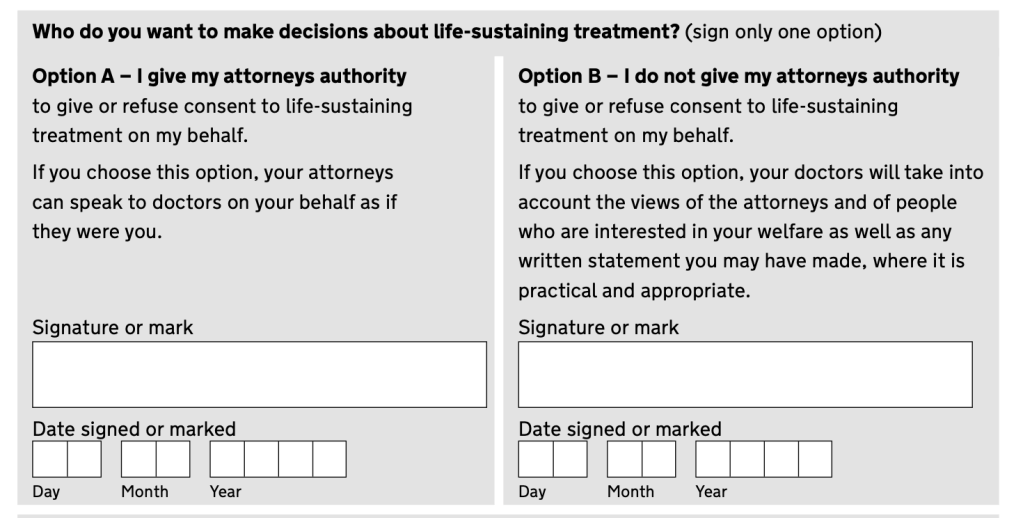
Task: Select third Year box under Option A
Action: pyautogui.click(x=295, y=459)
